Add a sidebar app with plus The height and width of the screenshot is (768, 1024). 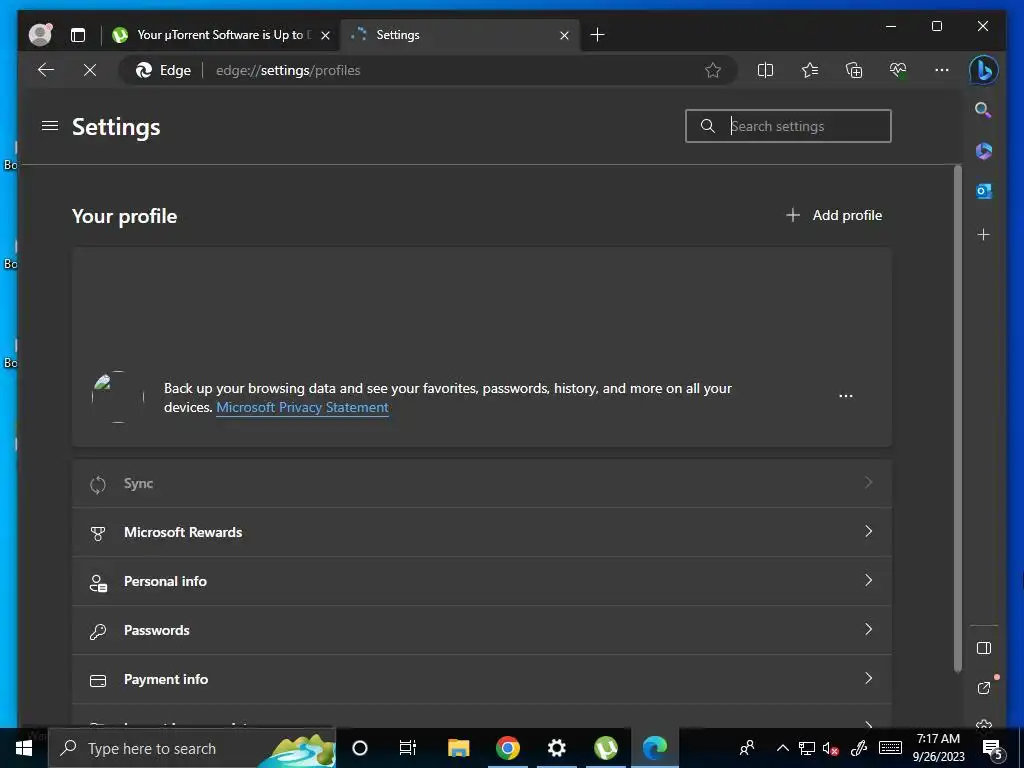click(984, 234)
